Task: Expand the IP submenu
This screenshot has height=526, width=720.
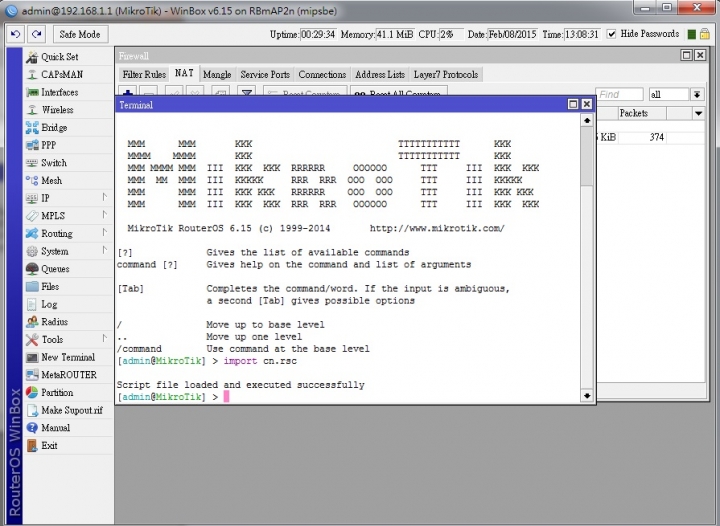Action: pos(105,197)
